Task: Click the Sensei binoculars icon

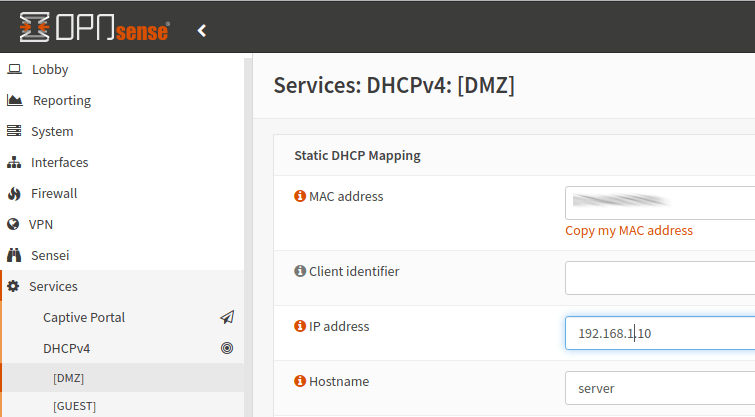Action: (14, 255)
